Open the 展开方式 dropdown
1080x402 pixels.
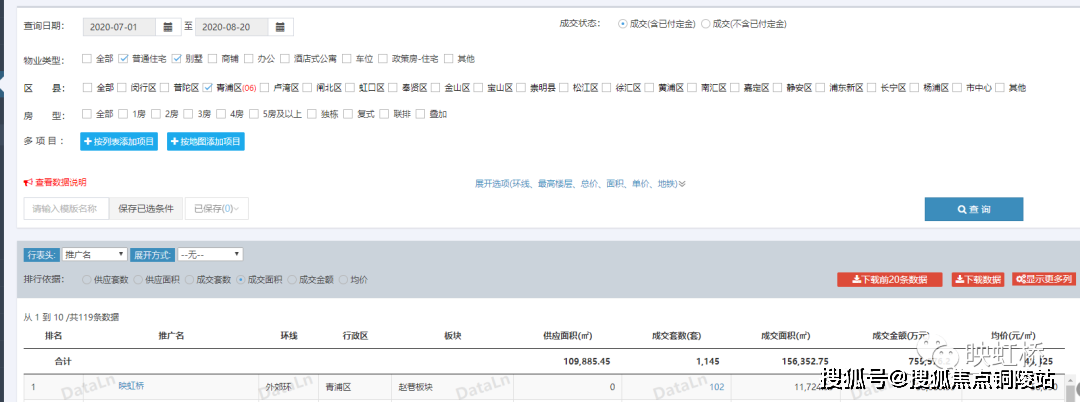[x=210, y=254]
